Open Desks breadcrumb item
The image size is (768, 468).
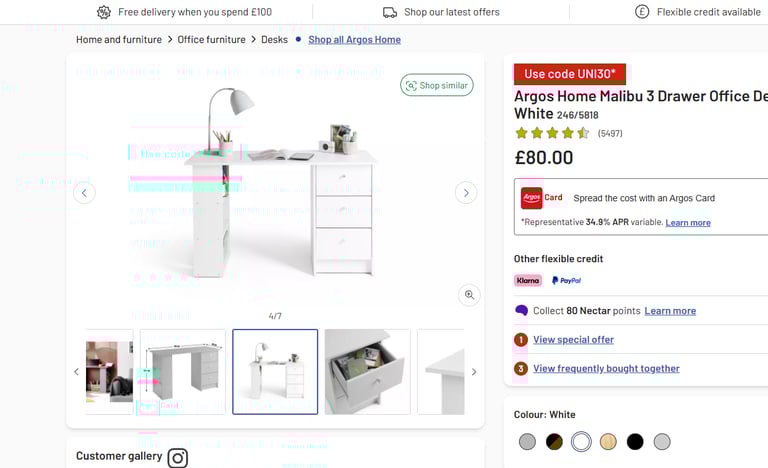pyautogui.click(x=274, y=40)
